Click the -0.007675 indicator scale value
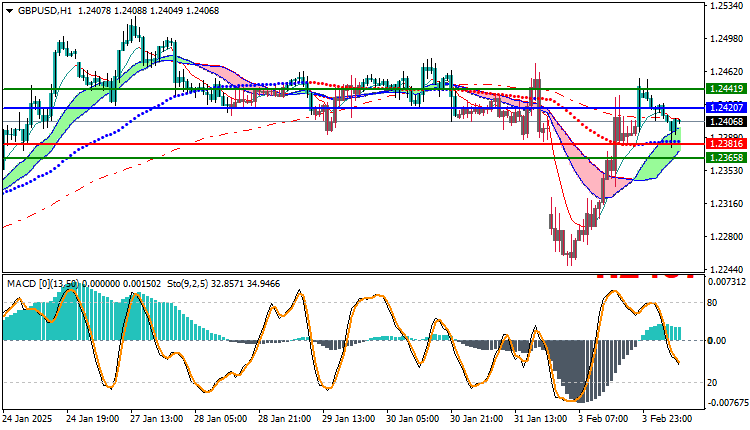This screenshot has width=750, height=430. (728, 403)
